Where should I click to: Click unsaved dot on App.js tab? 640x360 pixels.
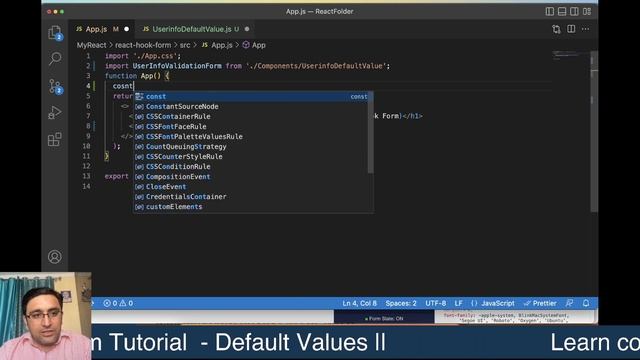(x=127, y=29)
